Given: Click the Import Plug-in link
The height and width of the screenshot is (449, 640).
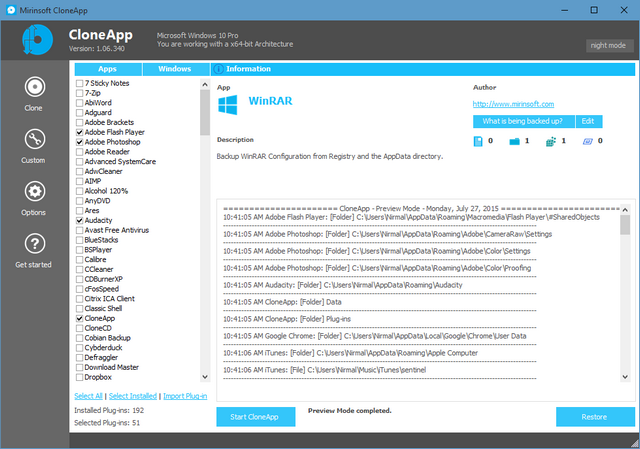Looking at the screenshot, I should click(185, 396).
